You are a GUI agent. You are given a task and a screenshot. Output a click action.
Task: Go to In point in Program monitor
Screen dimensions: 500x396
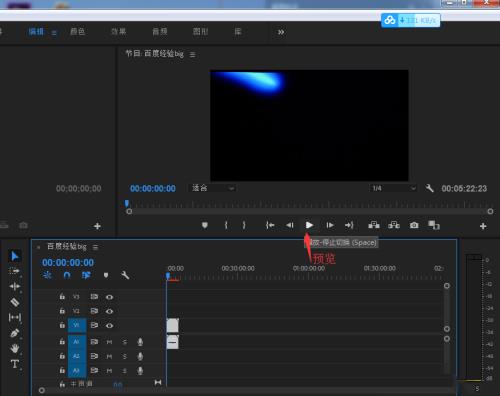pyautogui.click(x=270, y=225)
